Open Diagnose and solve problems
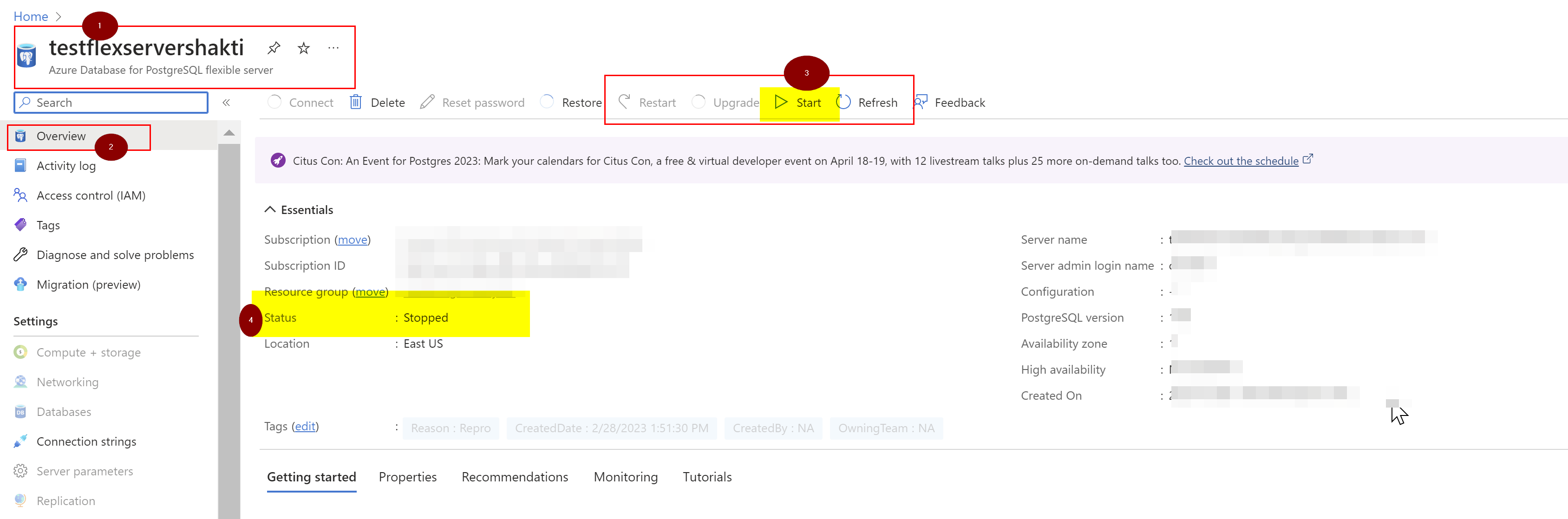 pyautogui.click(x=115, y=255)
